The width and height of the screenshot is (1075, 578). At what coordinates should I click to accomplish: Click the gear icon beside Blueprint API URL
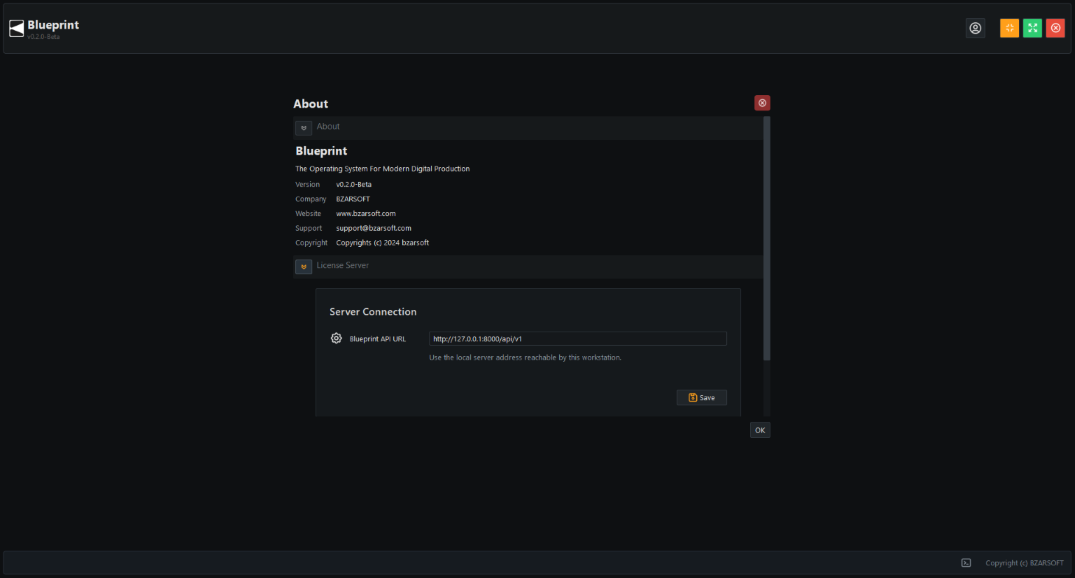click(x=336, y=338)
